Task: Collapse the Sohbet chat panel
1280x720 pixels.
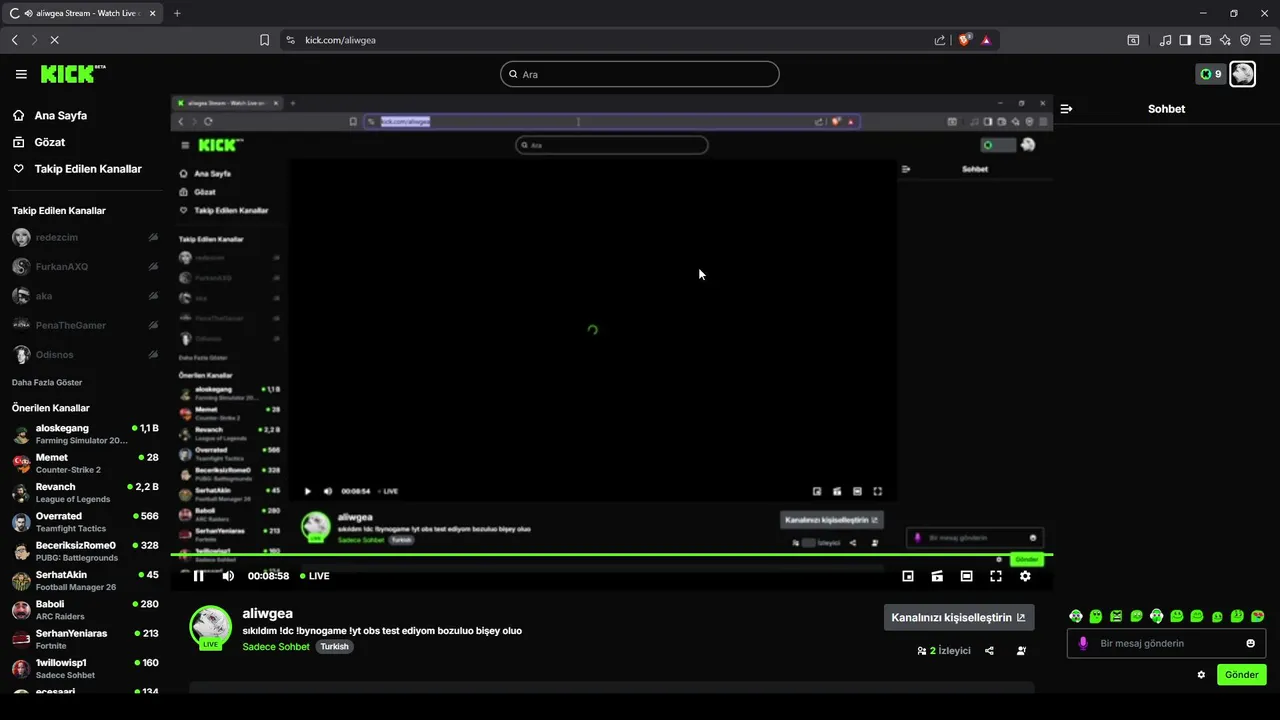Action: click(1066, 109)
